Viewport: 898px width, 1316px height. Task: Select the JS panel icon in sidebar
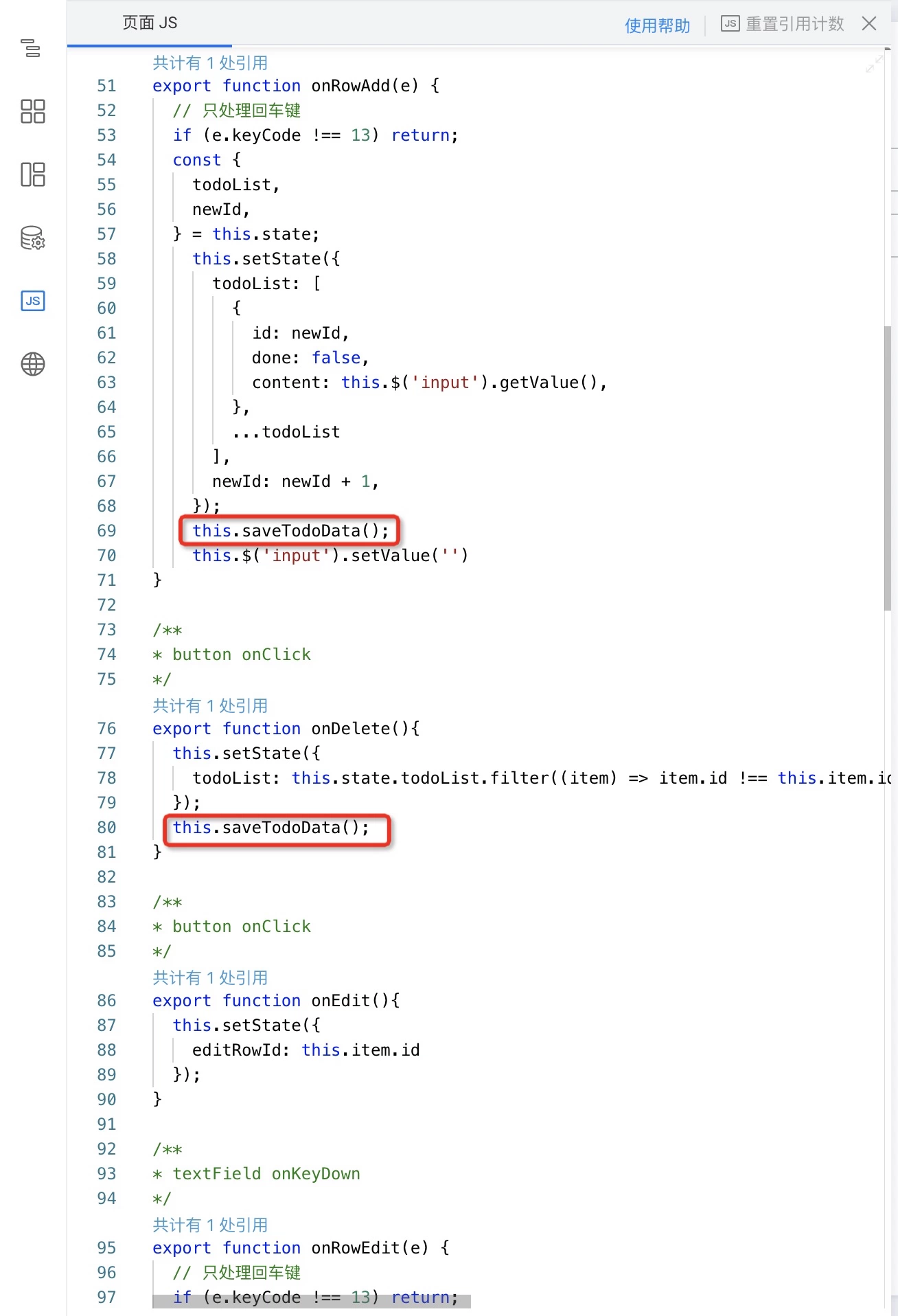click(32, 301)
